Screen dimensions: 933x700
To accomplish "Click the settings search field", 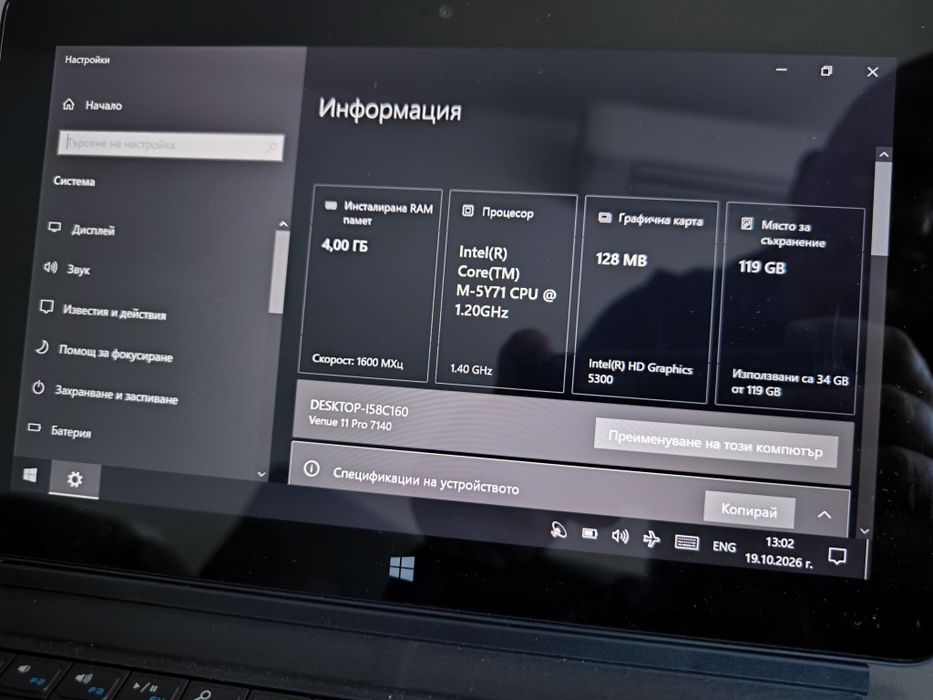I will [170, 145].
